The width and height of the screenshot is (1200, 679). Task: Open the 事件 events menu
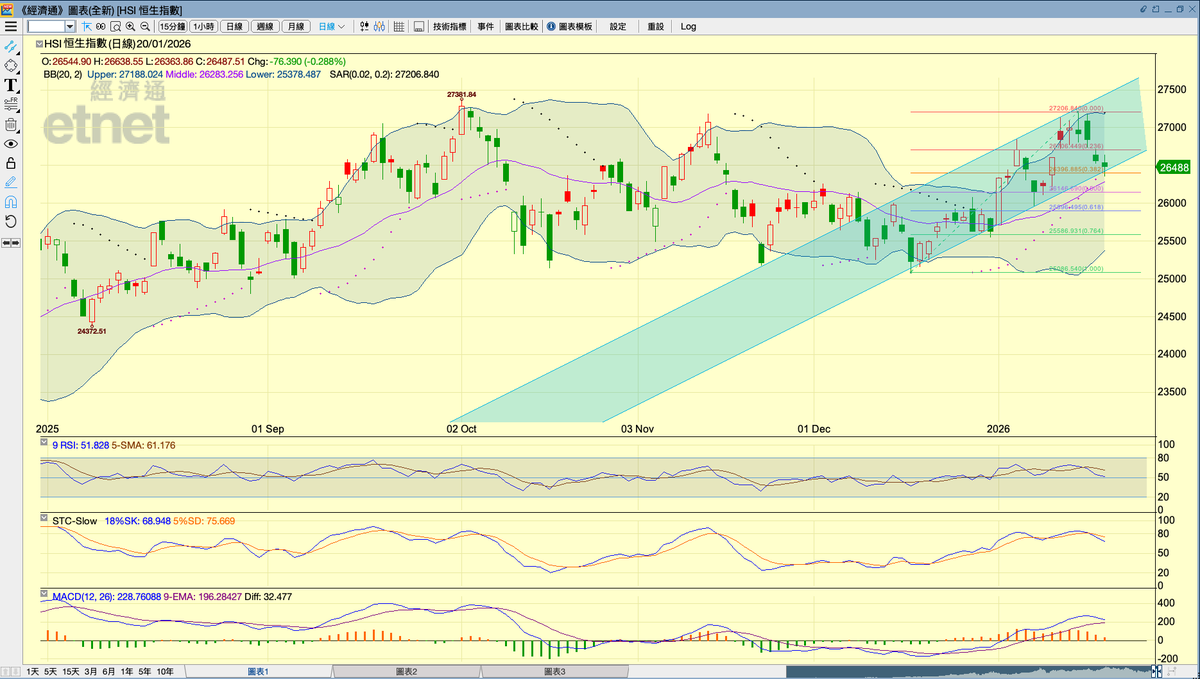click(x=486, y=26)
